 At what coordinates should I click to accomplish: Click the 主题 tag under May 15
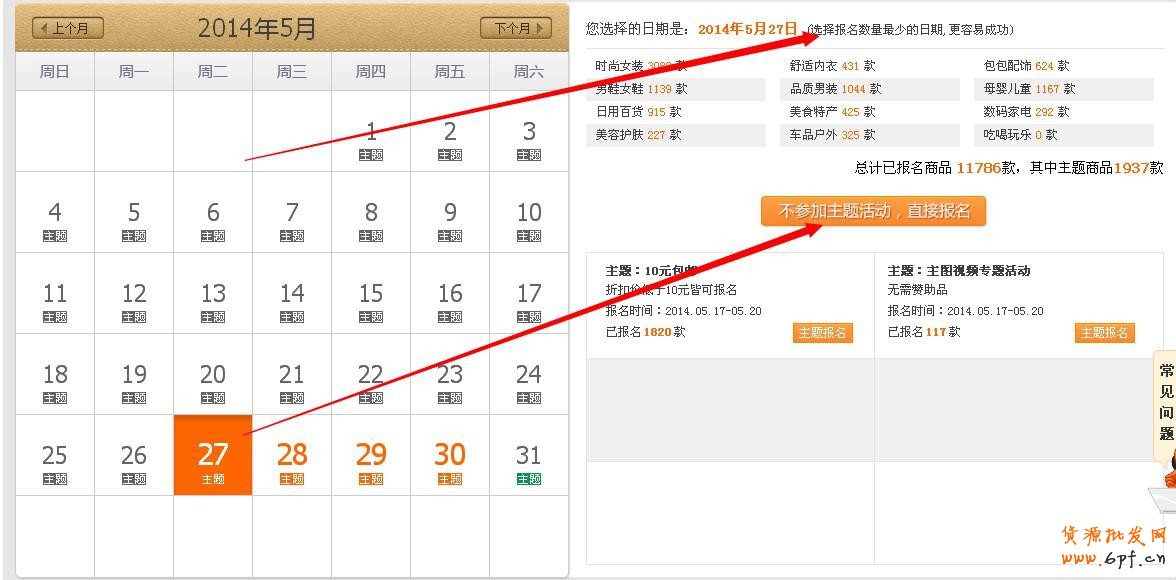[371, 317]
